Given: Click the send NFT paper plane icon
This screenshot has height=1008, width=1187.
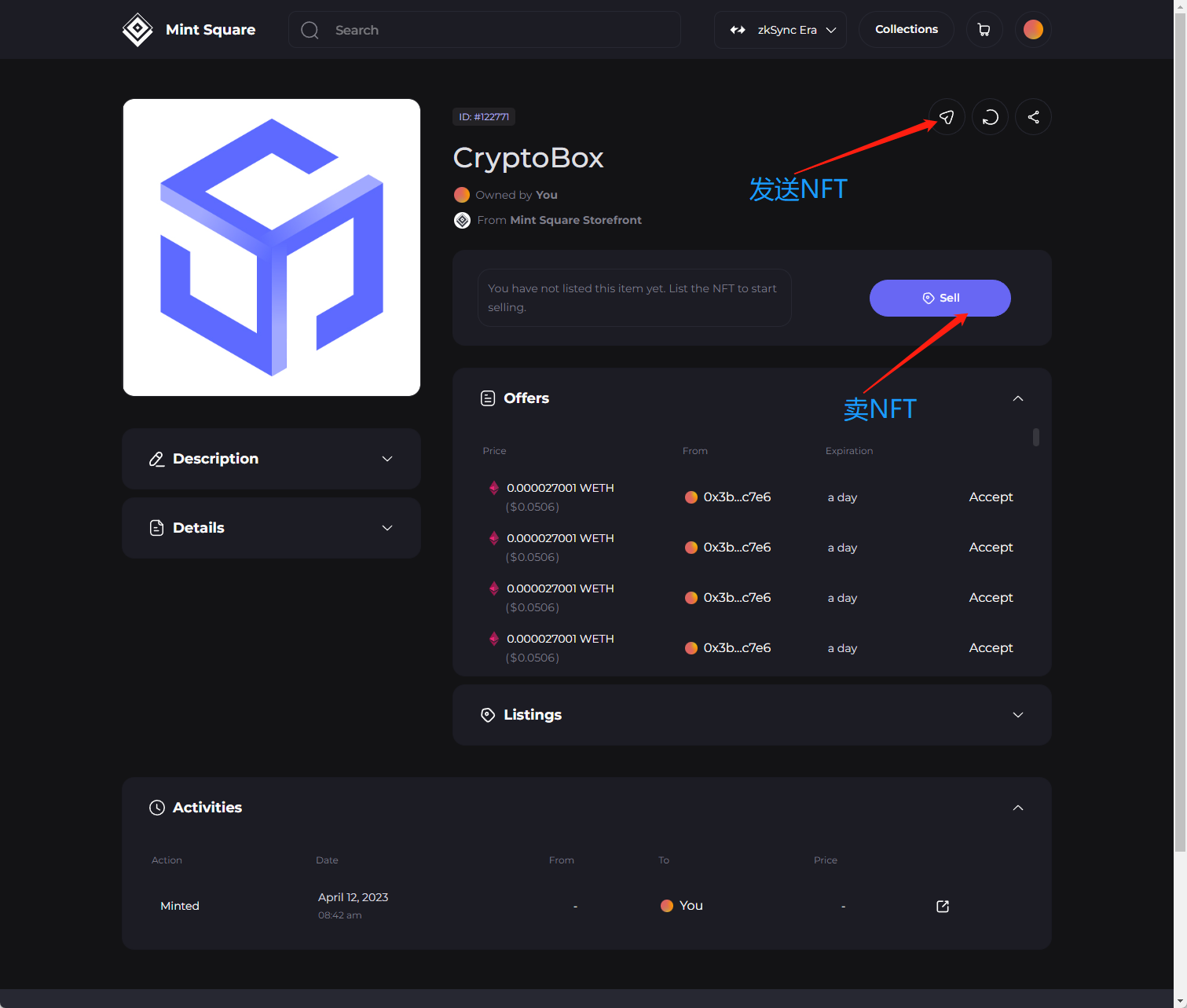Looking at the screenshot, I should coord(947,117).
